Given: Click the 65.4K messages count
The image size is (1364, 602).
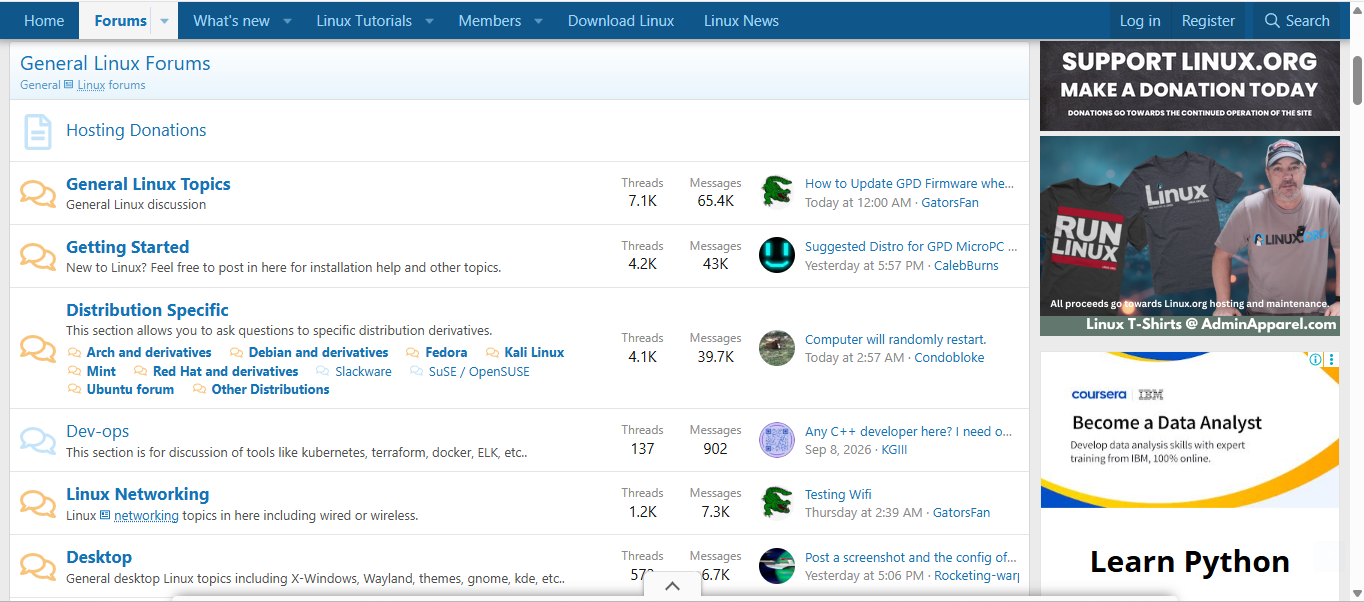Looking at the screenshot, I should click(715, 201).
